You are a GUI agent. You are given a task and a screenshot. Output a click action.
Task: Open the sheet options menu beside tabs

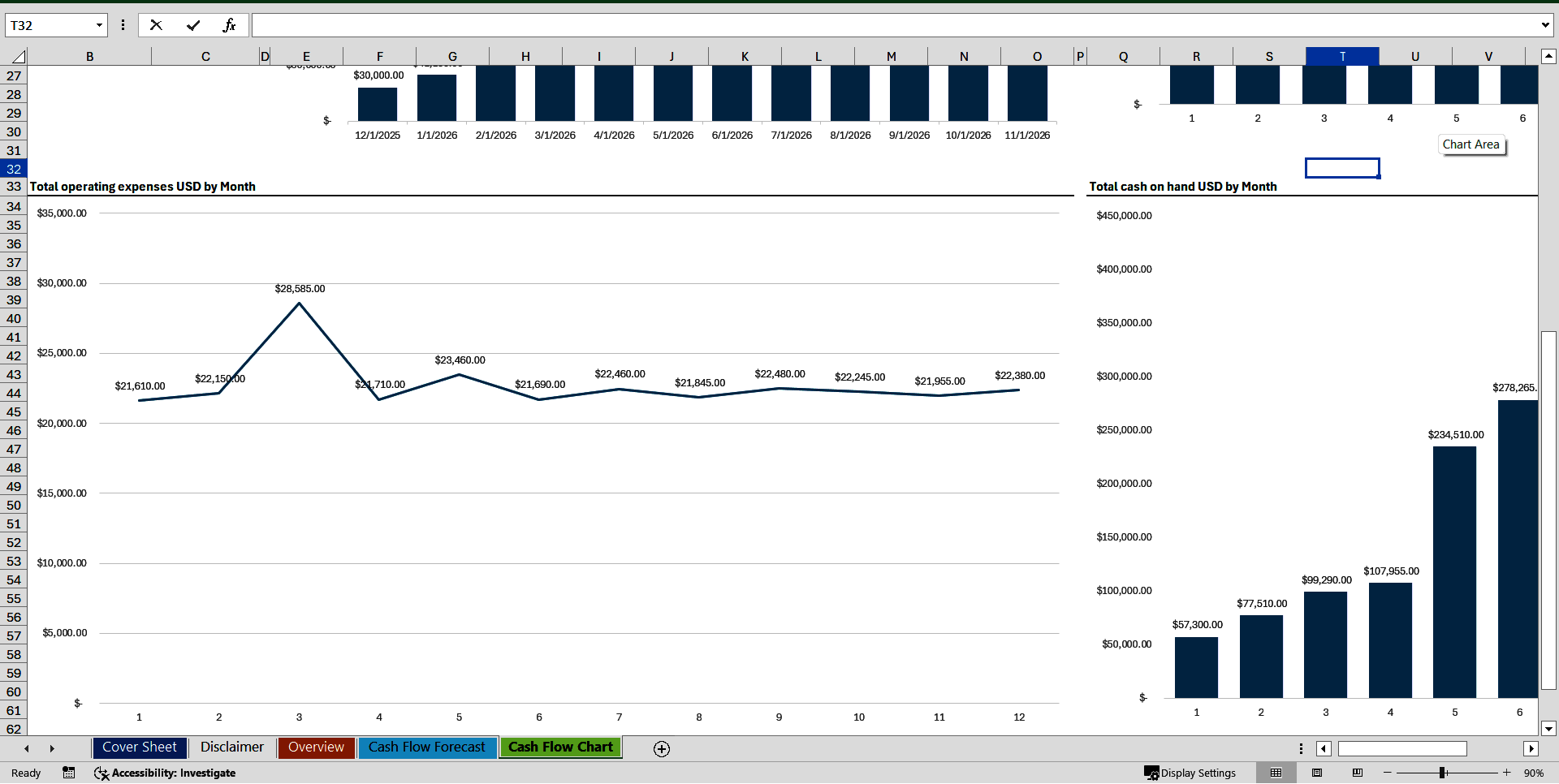click(x=1301, y=748)
